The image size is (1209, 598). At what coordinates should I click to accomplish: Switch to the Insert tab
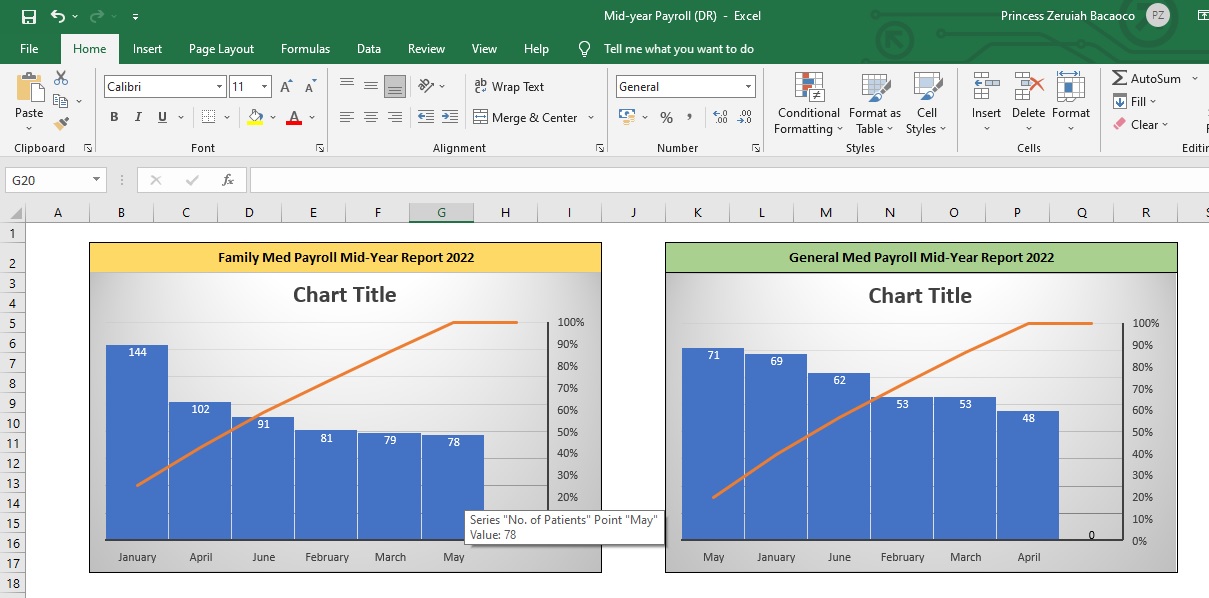click(147, 49)
